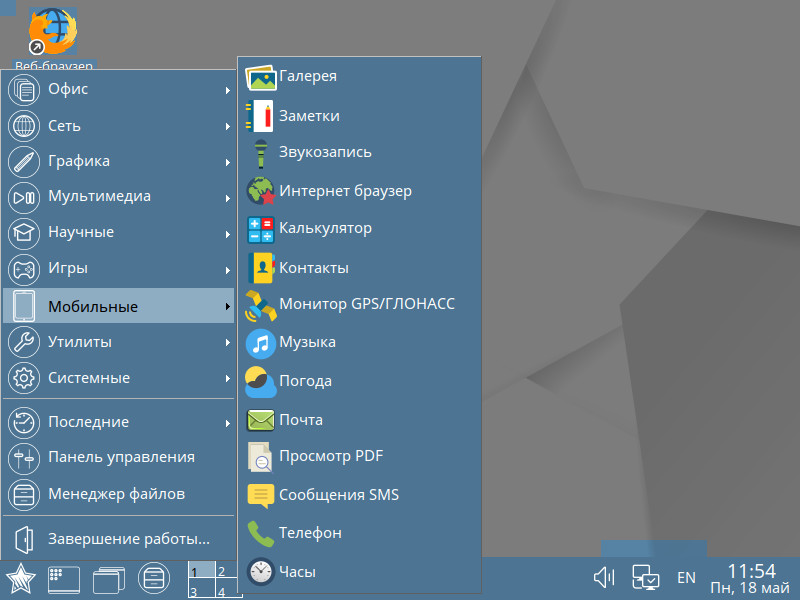Open the Последние menu entry
The width and height of the screenshot is (800, 600).
(x=118, y=422)
